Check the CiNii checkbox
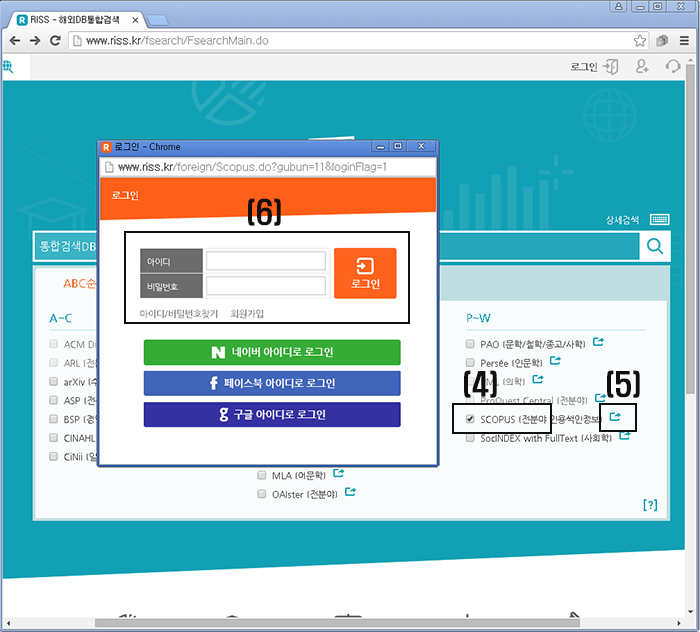The image size is (700, 632). 54,456
